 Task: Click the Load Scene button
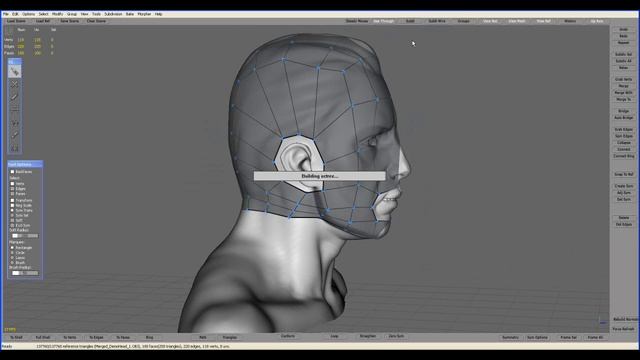point(16,21)
